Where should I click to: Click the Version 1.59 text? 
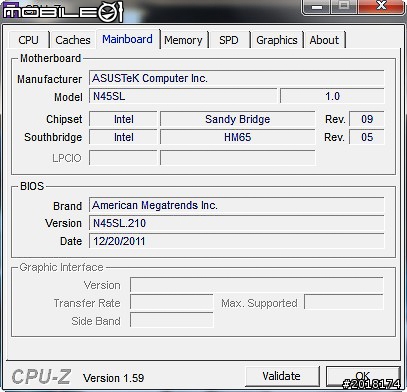[x=113, y=378]
